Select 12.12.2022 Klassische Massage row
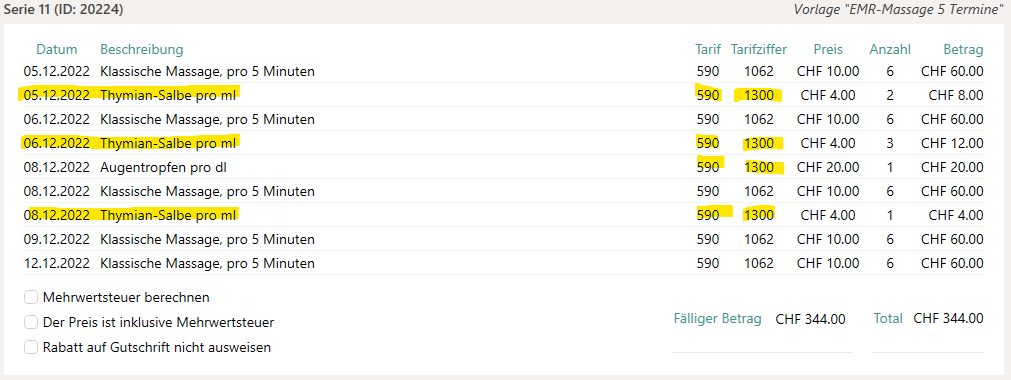 (504, 263)
